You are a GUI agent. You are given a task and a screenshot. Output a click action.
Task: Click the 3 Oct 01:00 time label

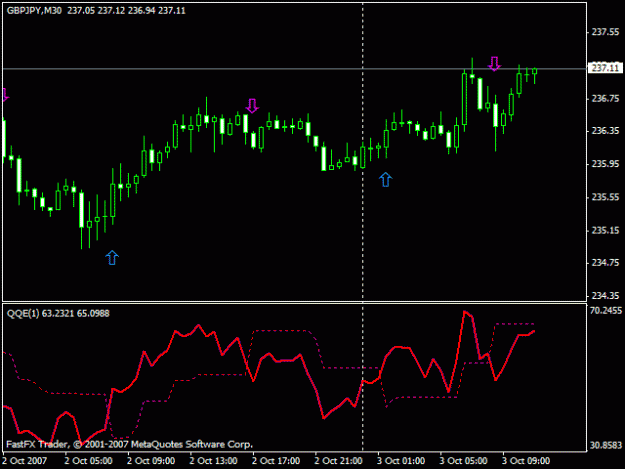(x=401, y=461)
